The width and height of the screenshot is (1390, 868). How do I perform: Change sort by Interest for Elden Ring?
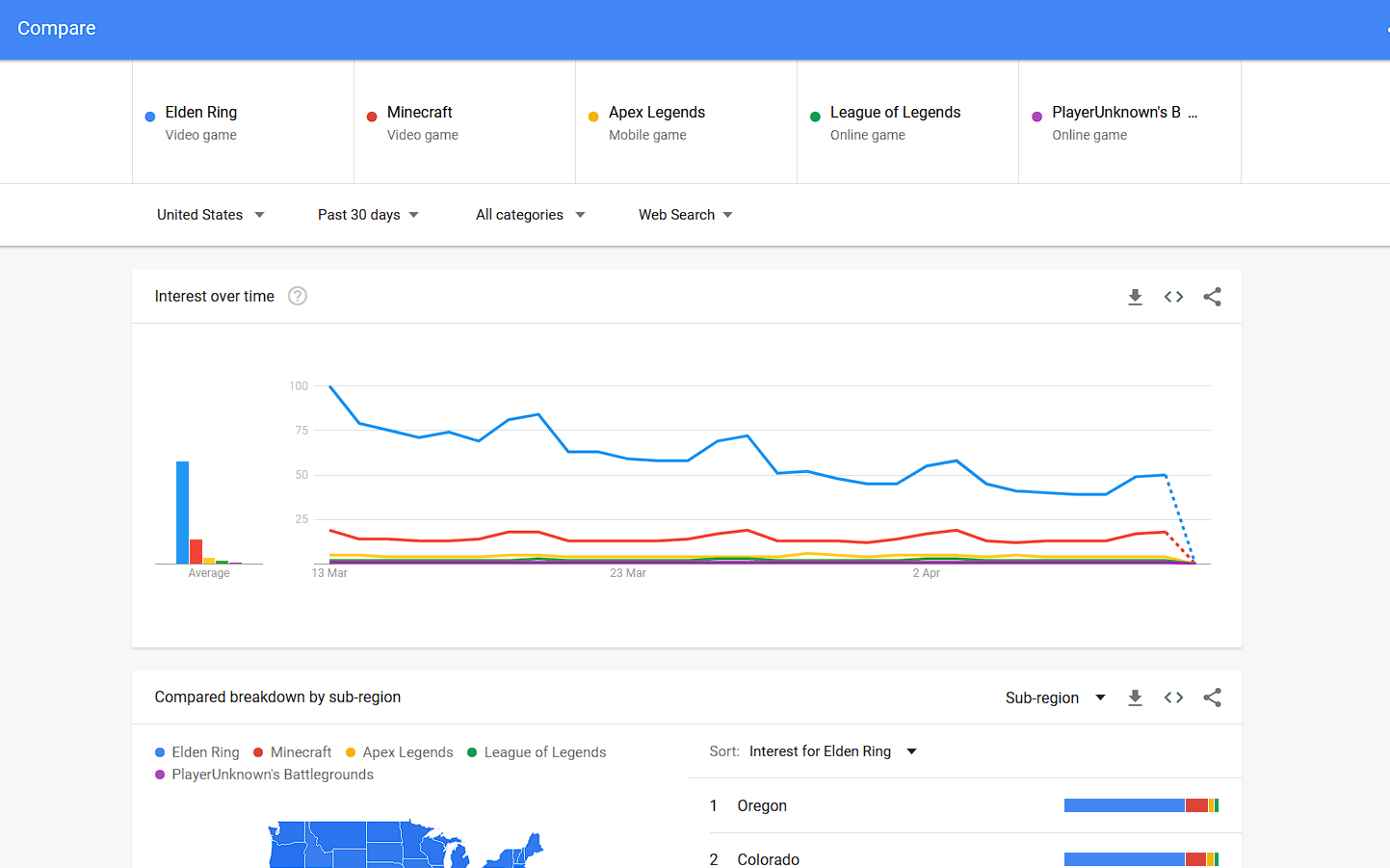pos(833,751)
